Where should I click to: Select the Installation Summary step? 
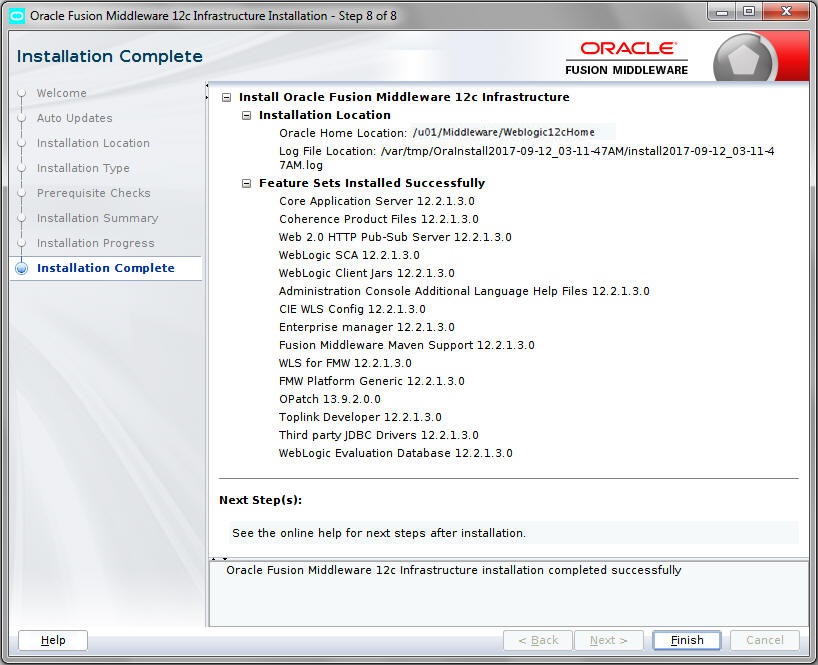click(x=98, y=219)
